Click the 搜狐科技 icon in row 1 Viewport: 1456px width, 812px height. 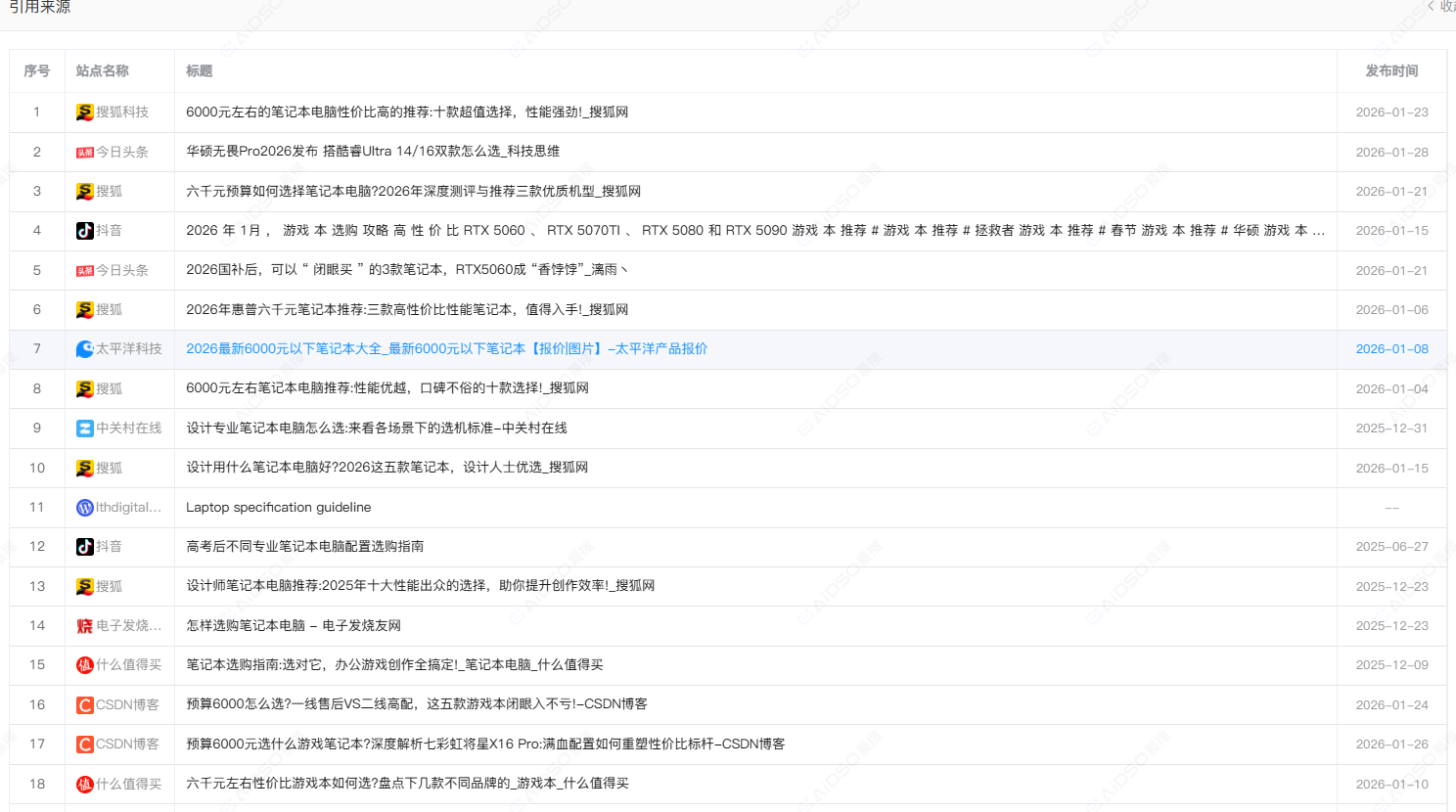(85, 113)
